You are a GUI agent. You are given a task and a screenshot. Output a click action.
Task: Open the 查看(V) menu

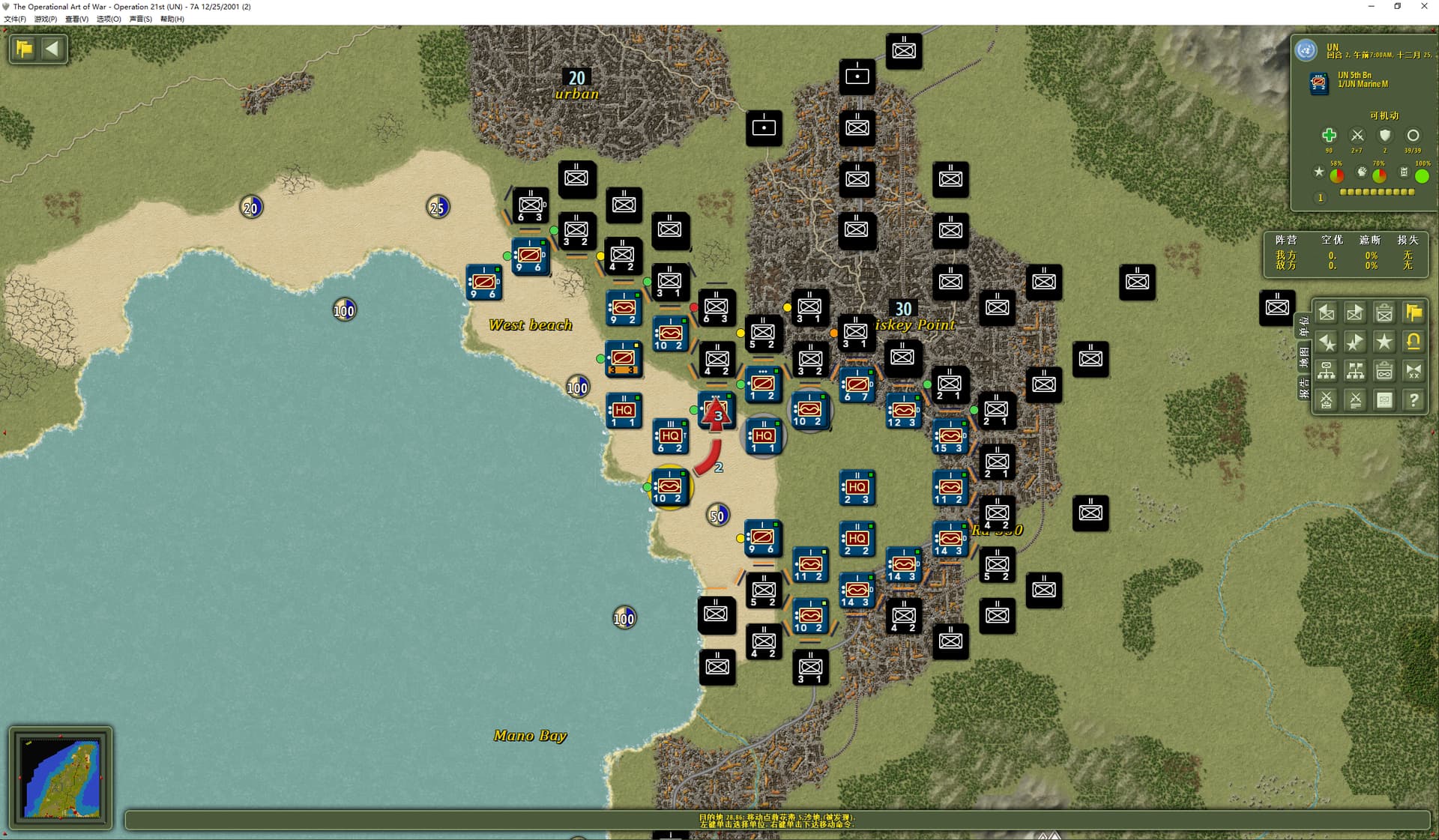(x=77, y=19)
